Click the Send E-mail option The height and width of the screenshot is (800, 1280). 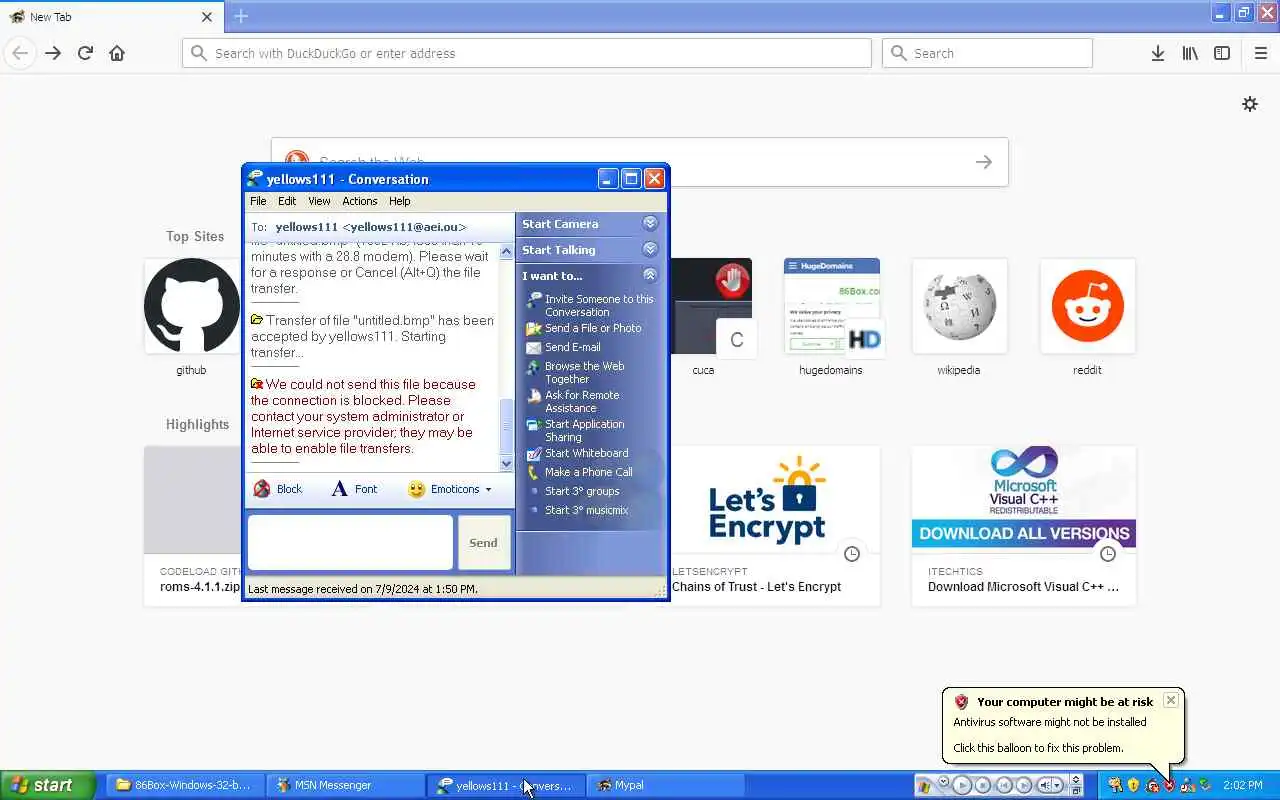coord(564,347)
